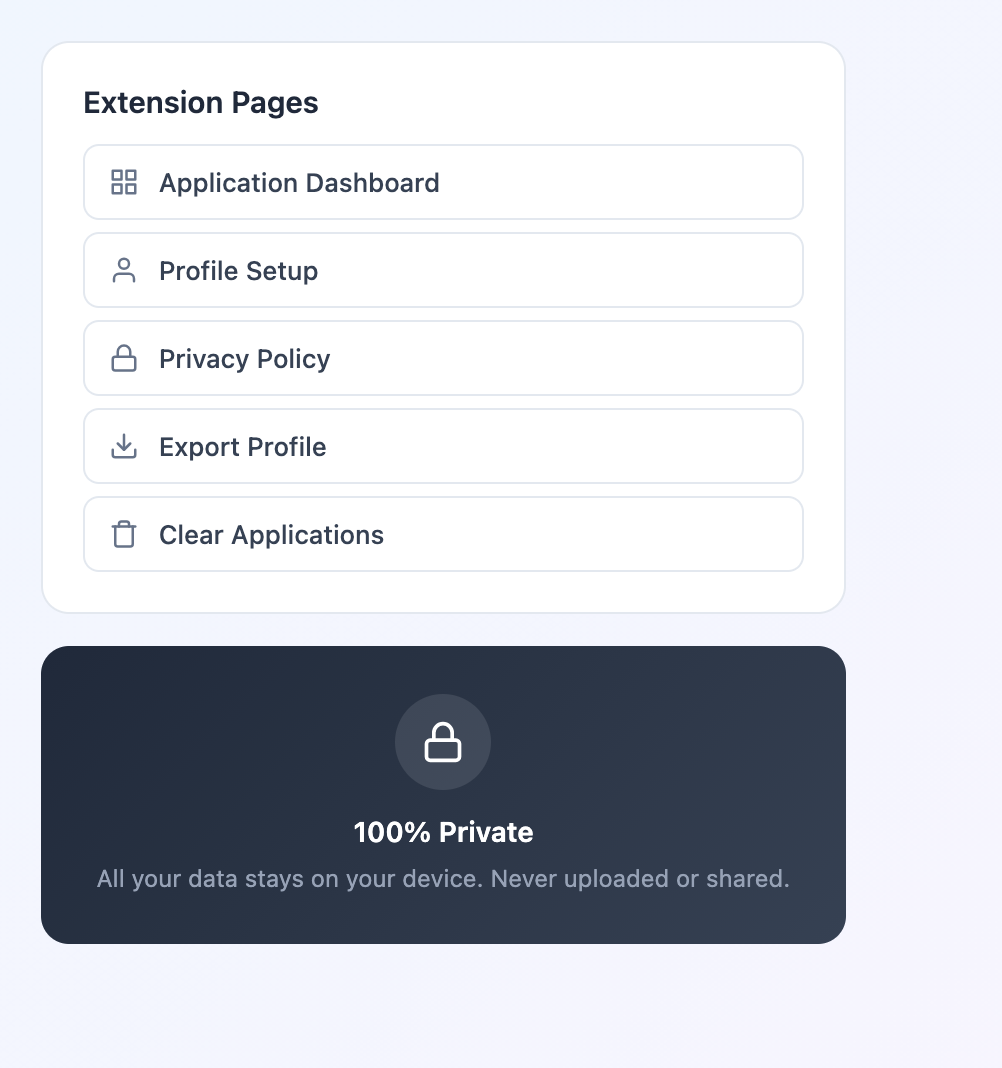1002x1068 pixels.
Task: Click the padlock icon next to Privacy Policy
Action: (123, 358)
